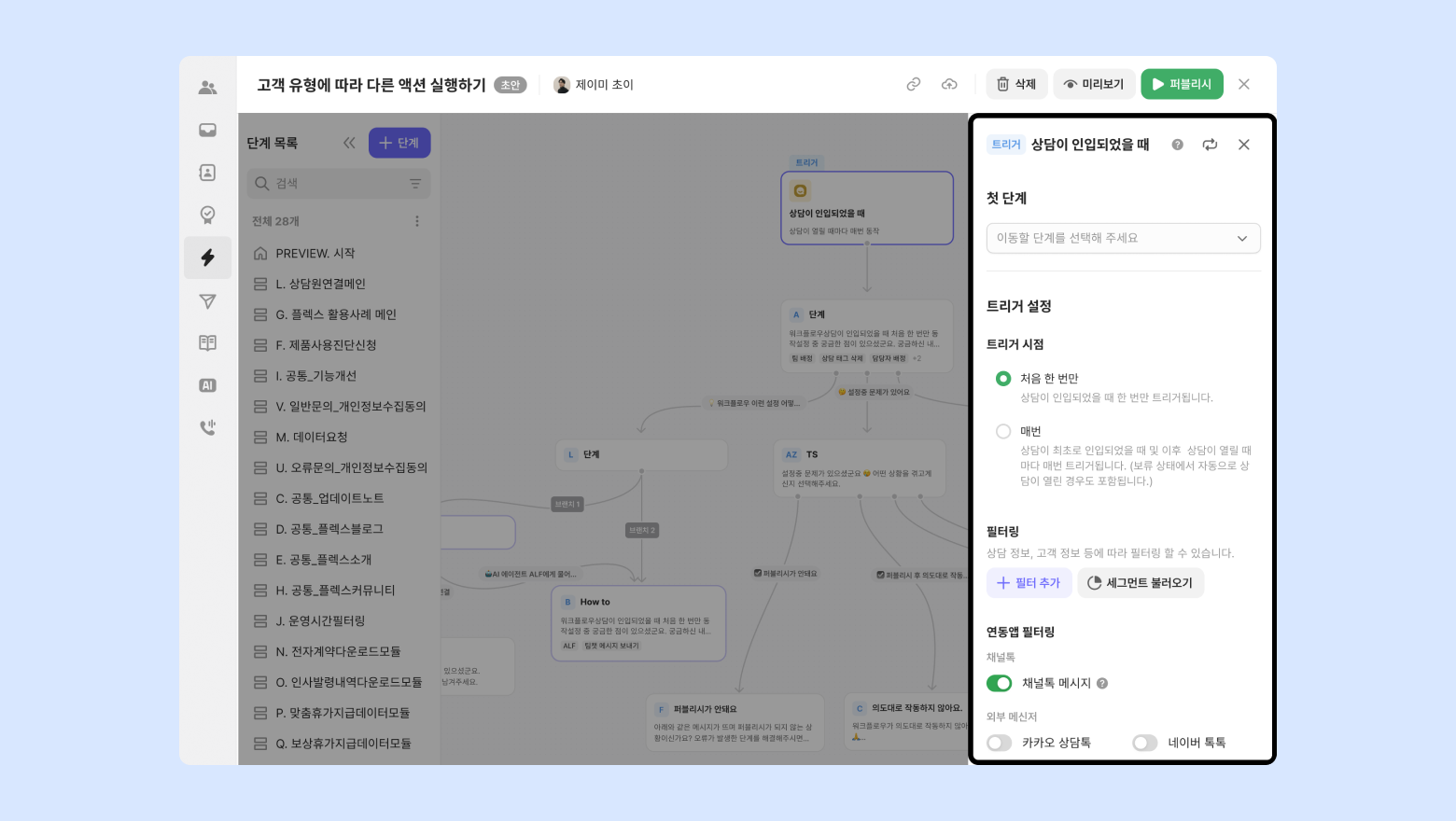Open the paper-plane marketing sidebar icon

tap(207, 300)
